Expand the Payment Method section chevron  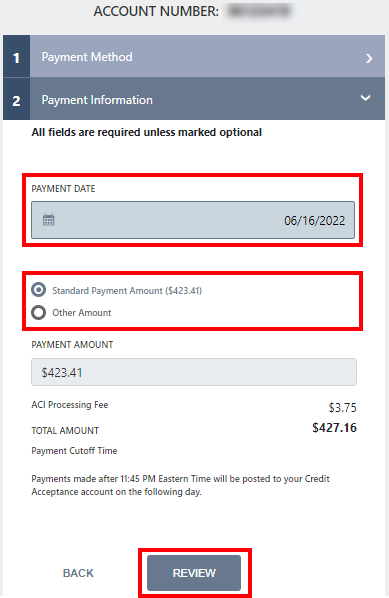point(369,58)
